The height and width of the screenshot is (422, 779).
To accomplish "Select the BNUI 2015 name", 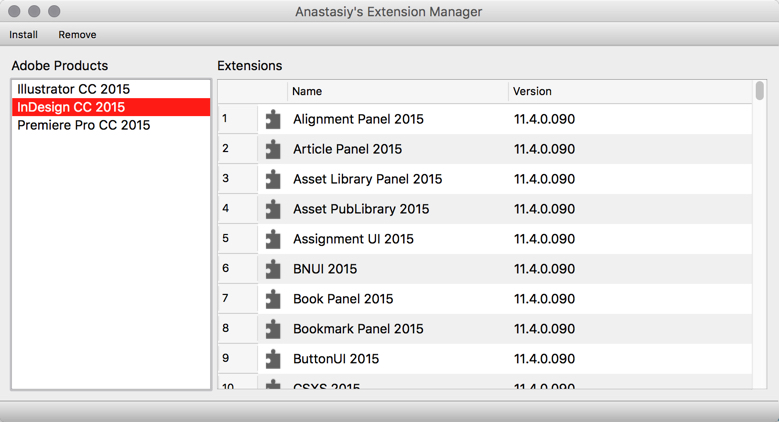I will click(x=325, y=269).
